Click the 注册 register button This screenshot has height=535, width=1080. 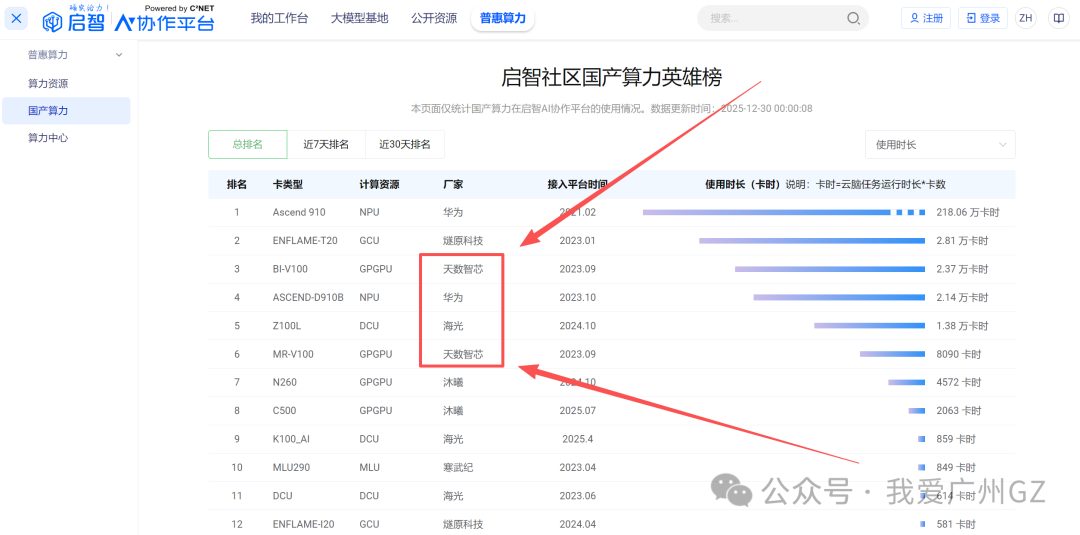925,18
